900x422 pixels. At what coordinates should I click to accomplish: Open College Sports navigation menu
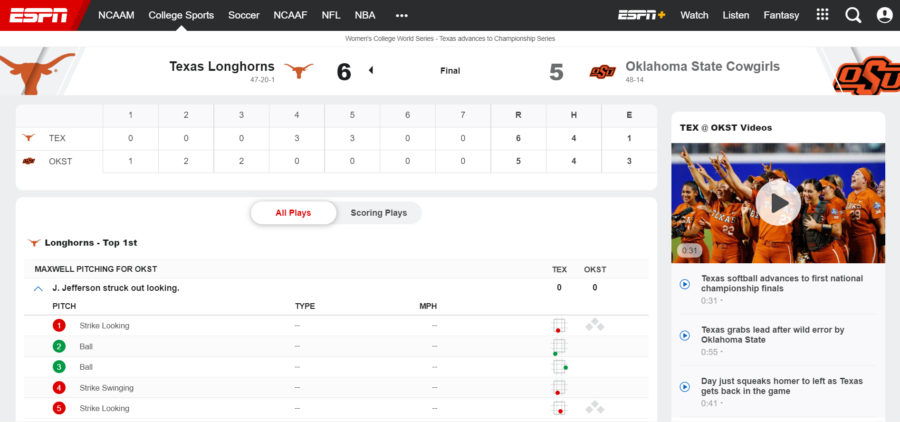click(x=181, y=16)
